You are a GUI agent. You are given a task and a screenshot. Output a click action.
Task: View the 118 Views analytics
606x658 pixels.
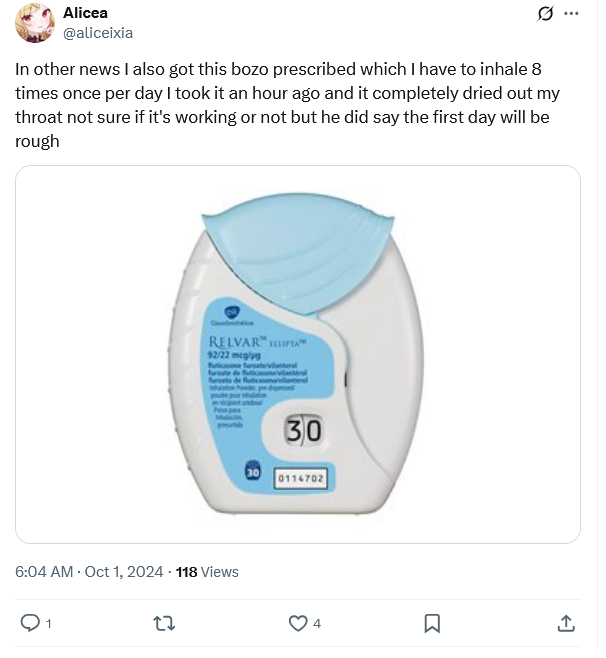pos(207,572)
